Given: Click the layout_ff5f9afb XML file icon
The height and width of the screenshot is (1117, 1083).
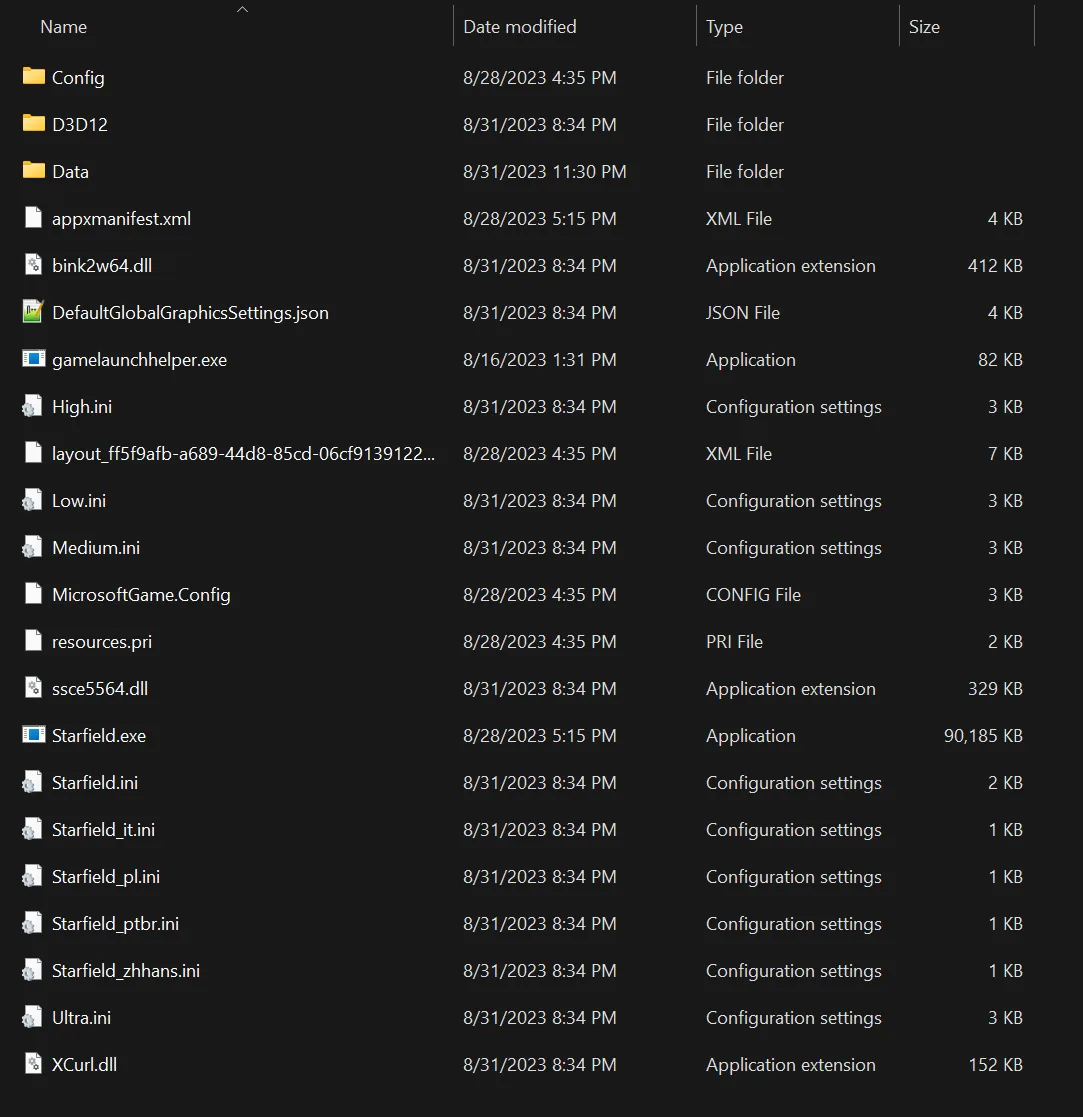Looking at the screenshot, I should [33, 452].
